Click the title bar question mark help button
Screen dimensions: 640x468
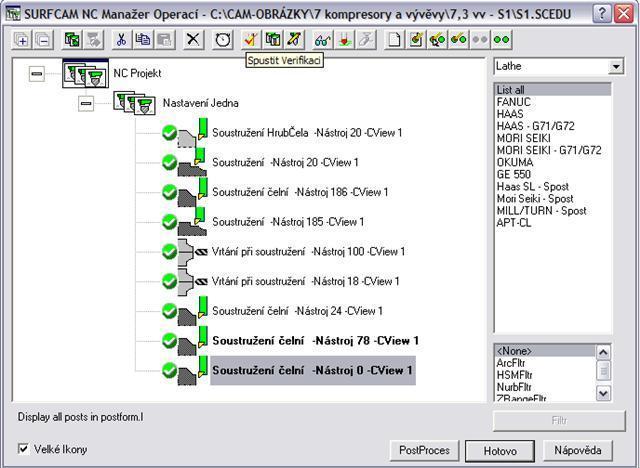pyautogui.click(x=602, y=14)
